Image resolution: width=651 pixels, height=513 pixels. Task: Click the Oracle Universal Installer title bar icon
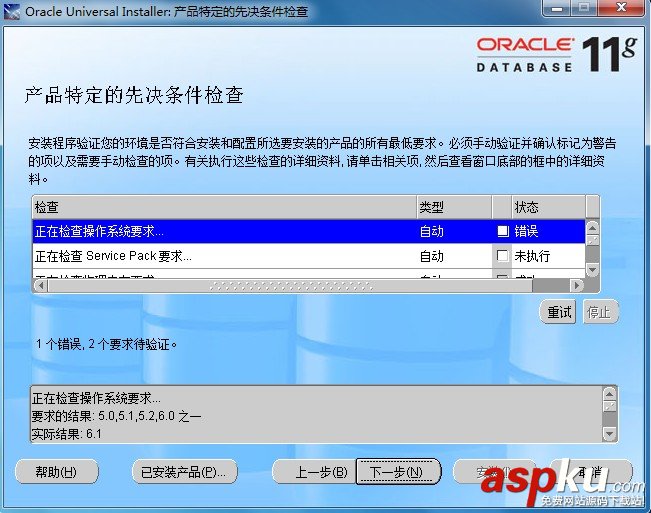tap(12, 11)
